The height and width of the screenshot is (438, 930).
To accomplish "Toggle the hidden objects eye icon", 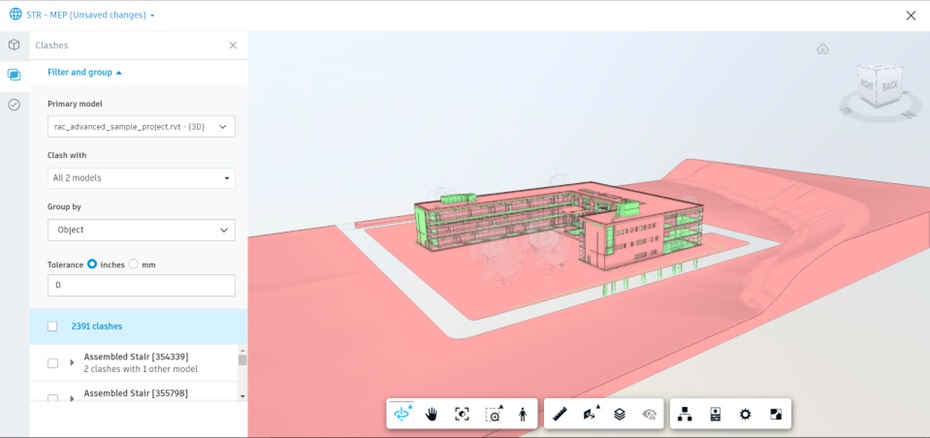I will coord(649,414).
